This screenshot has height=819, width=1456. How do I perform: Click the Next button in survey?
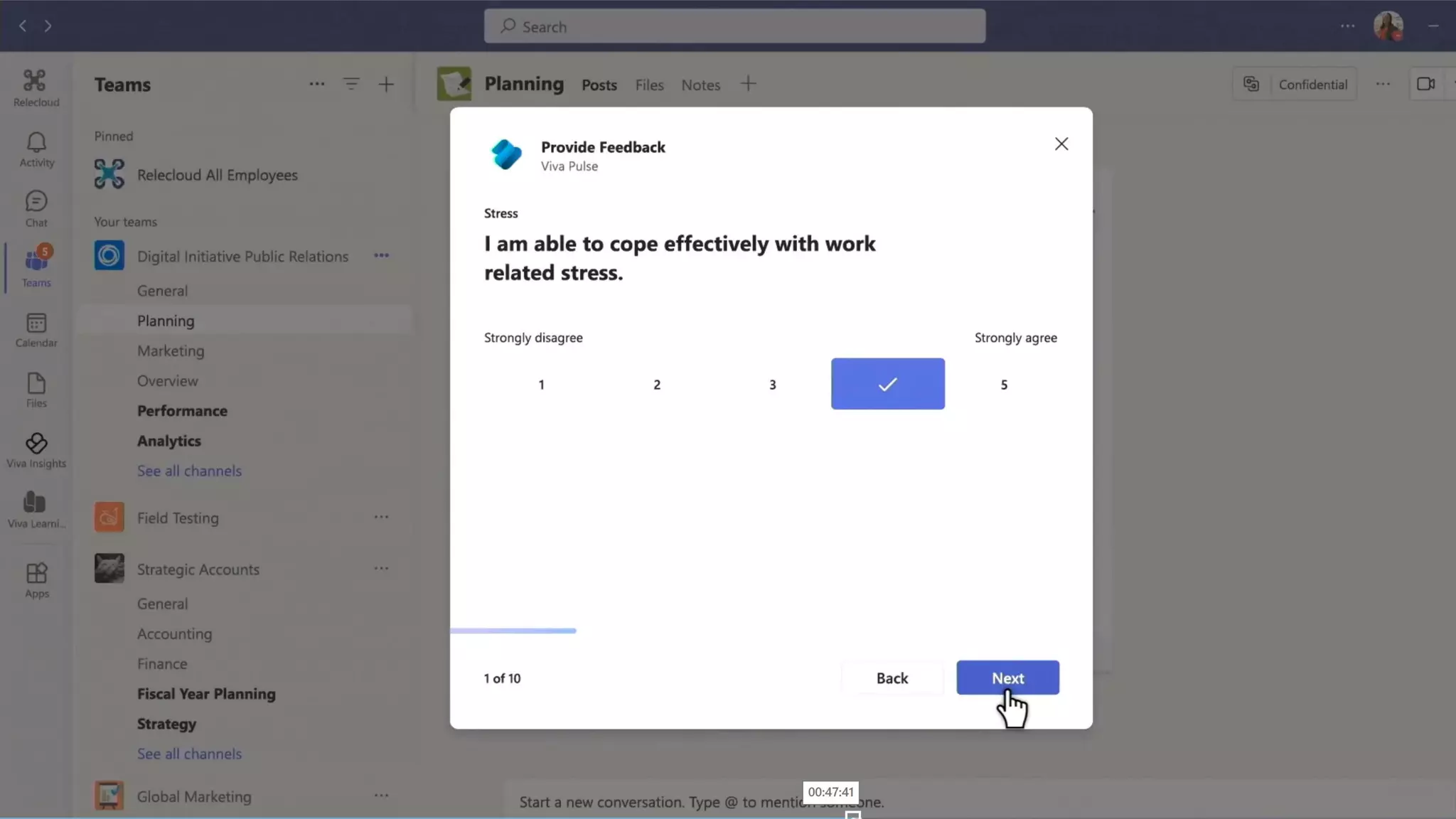click(1007, 678)
